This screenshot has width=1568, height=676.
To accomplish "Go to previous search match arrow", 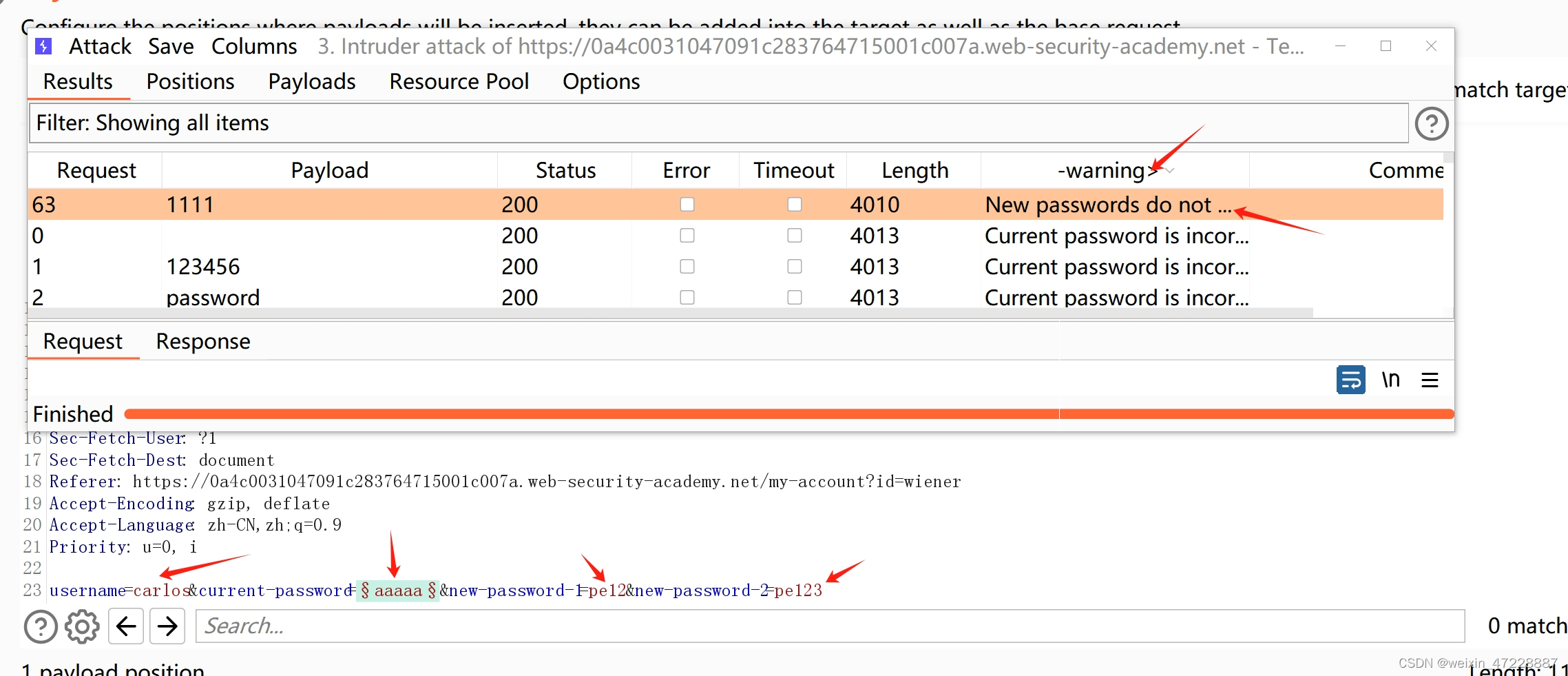I will pos(126,626).
